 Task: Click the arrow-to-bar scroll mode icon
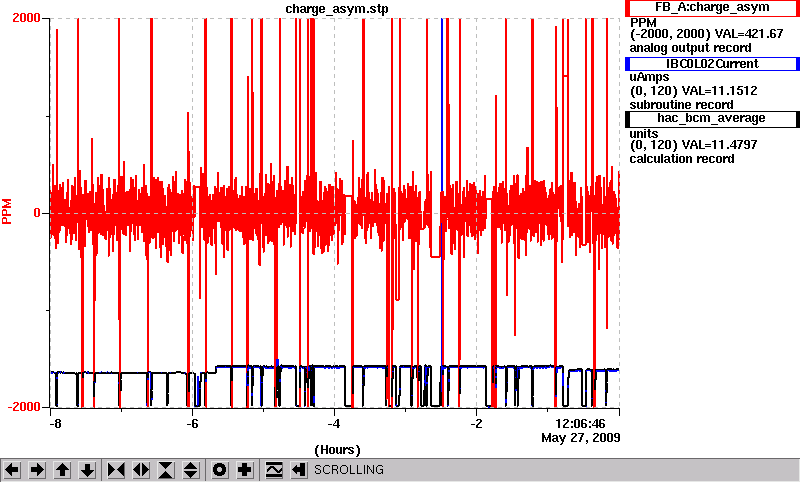(x=299, y=469)
